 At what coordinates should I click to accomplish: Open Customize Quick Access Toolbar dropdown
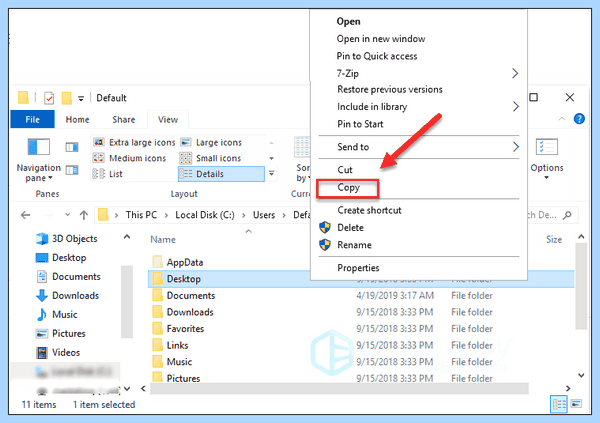click(81, 98)
